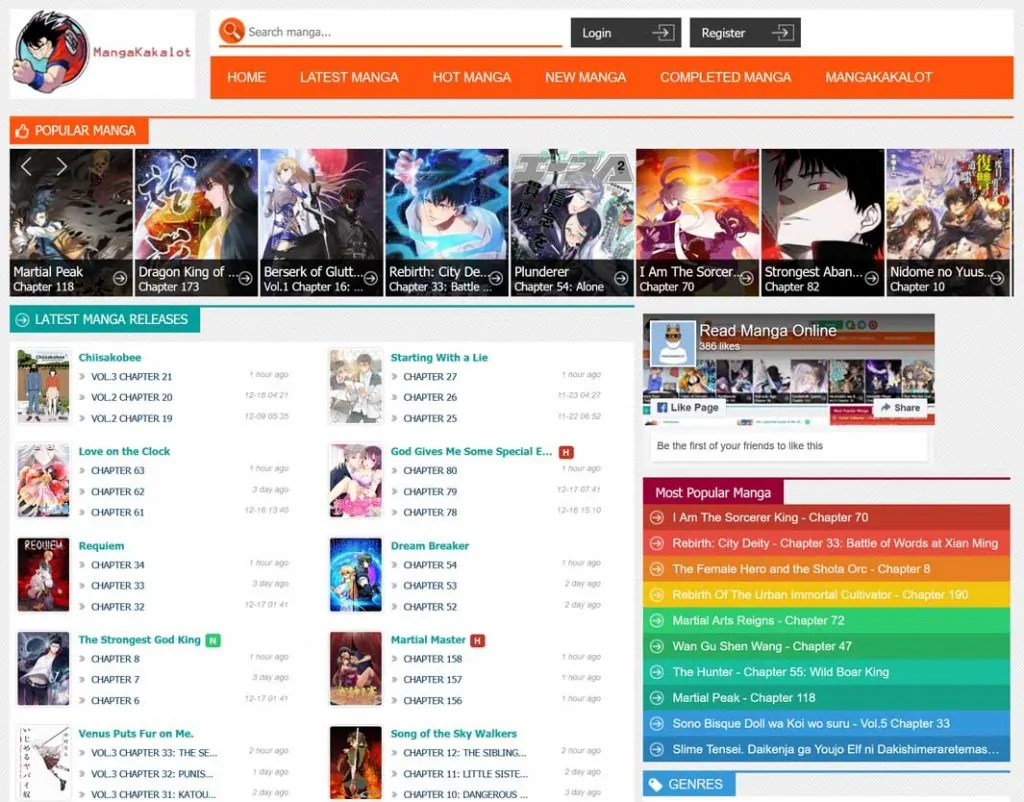Click the Search manga input field
The width and height of the screenshot is (1024, 802).
point(390,31)
